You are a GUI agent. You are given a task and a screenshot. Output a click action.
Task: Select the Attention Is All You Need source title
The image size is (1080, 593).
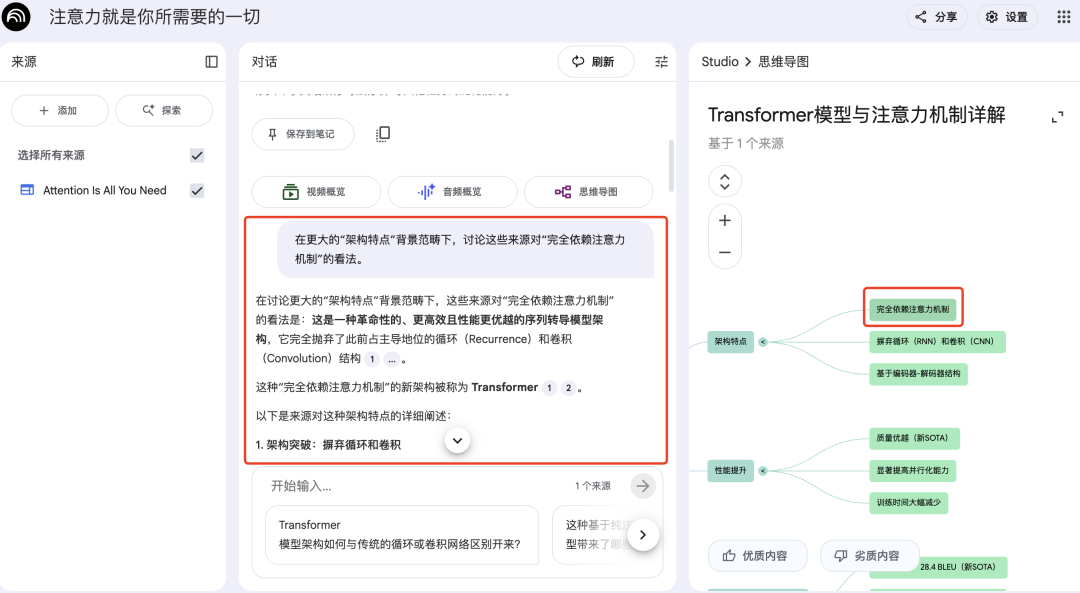[x=105, y=191]
